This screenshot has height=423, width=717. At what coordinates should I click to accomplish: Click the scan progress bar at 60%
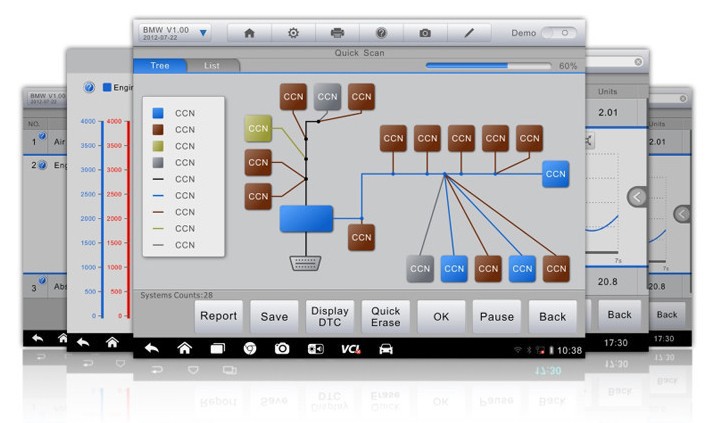pos(489,66)
